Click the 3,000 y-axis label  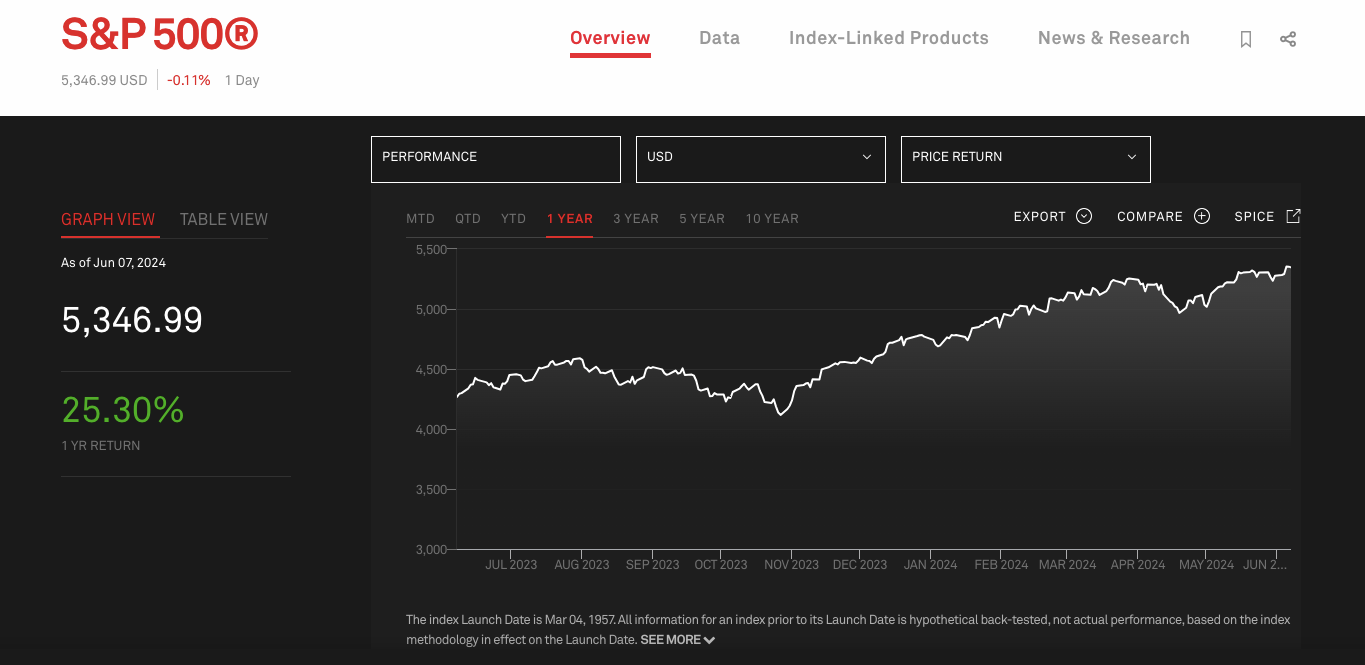pyautogui.click(x=431, y=549)
